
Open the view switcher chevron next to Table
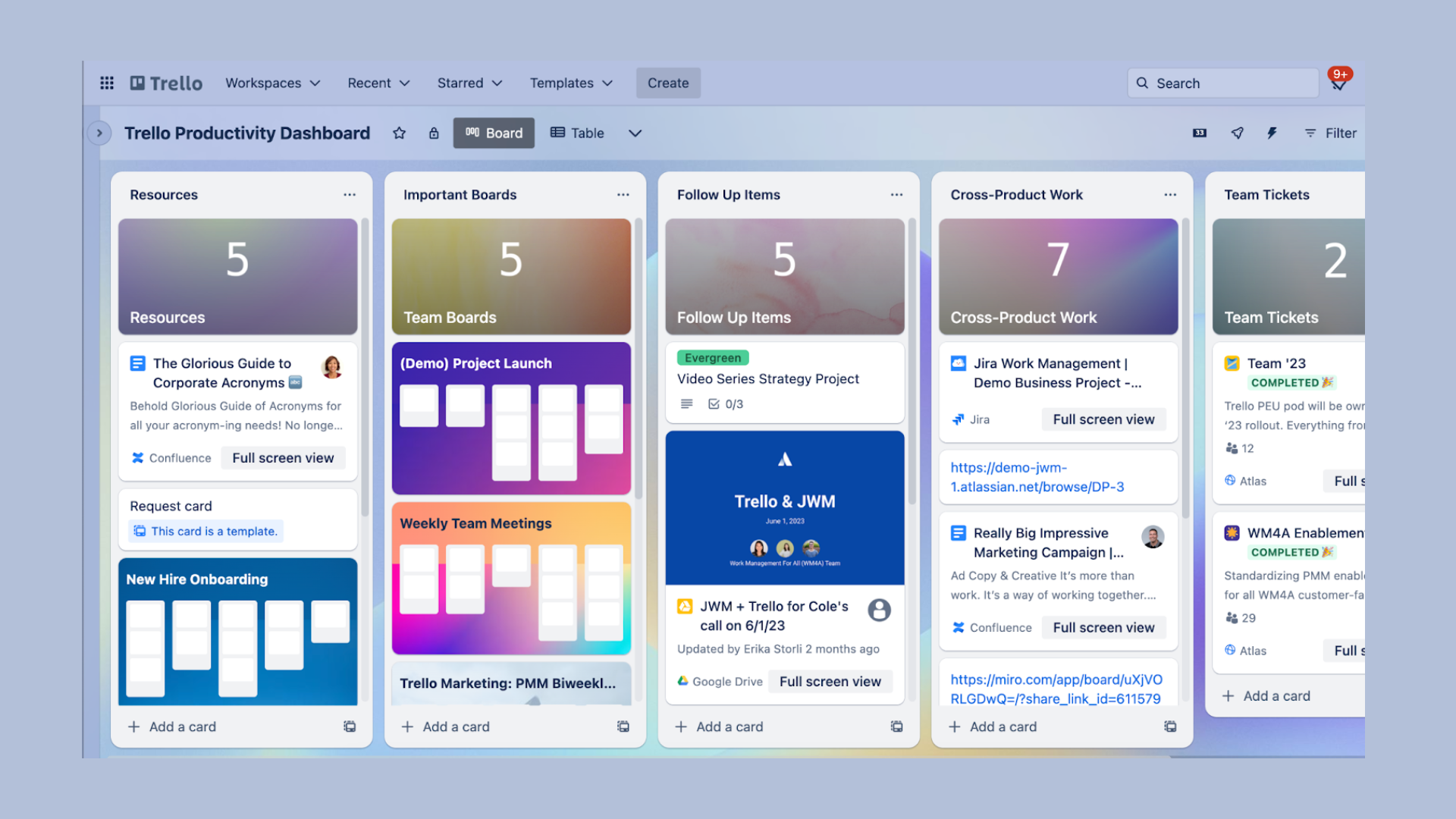click(x=635, y=133)
